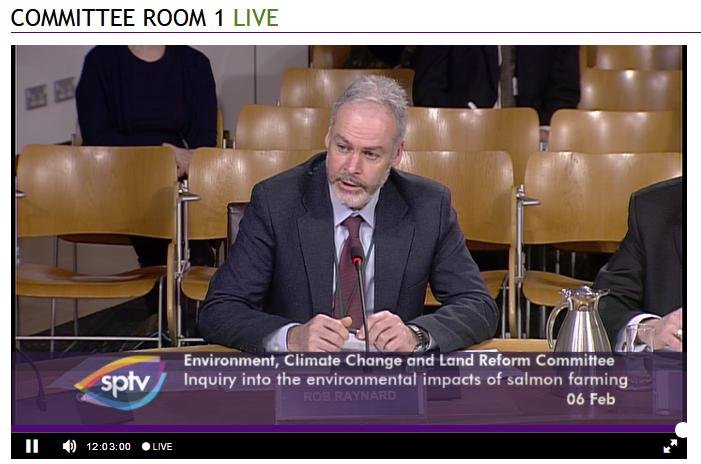Click the COMMITTEE ROOM 1 heading
The height and width of the screenshot is (464, 701).
tap(117, 18)
